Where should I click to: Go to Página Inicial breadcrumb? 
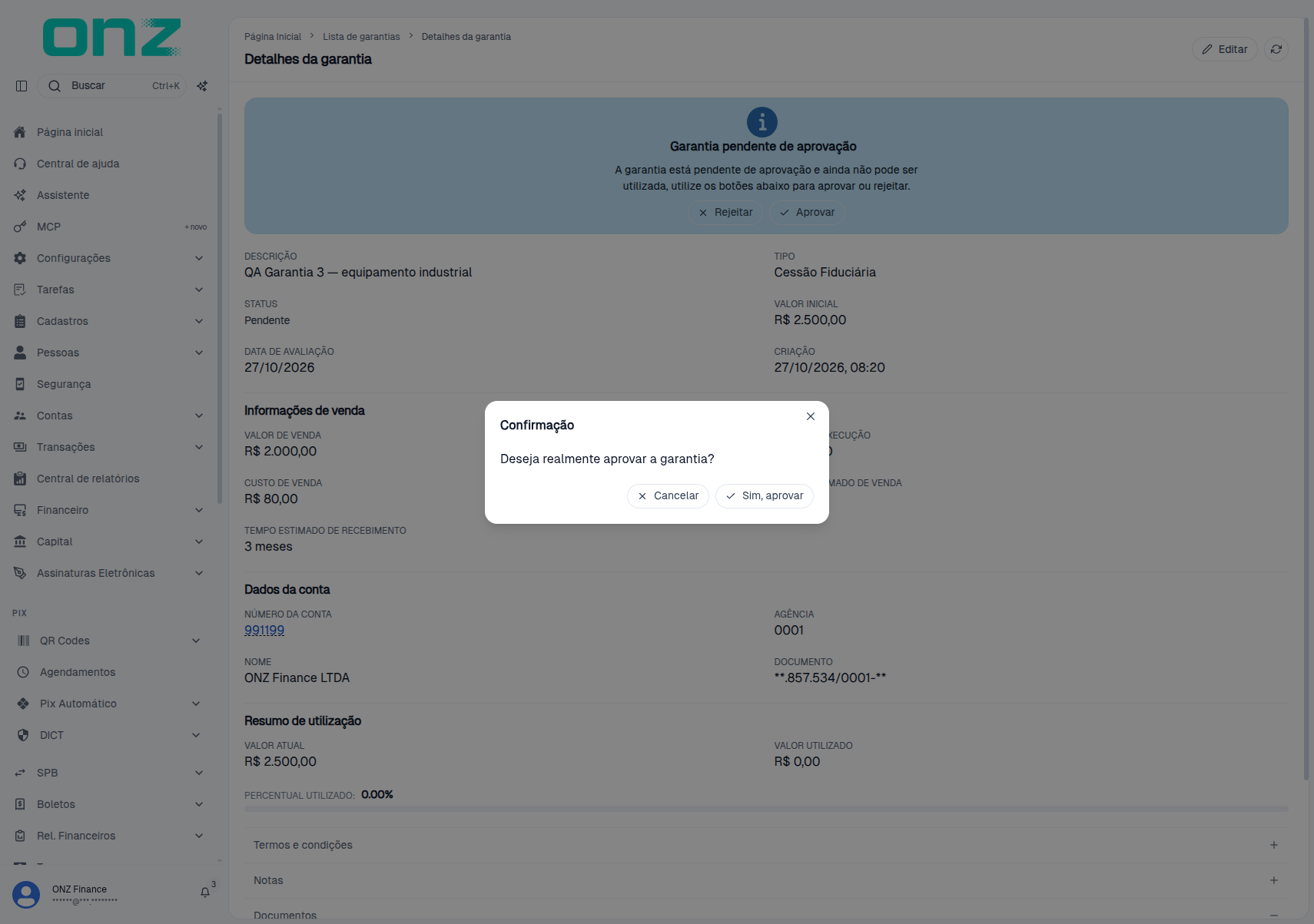click(x=273, y=37)
